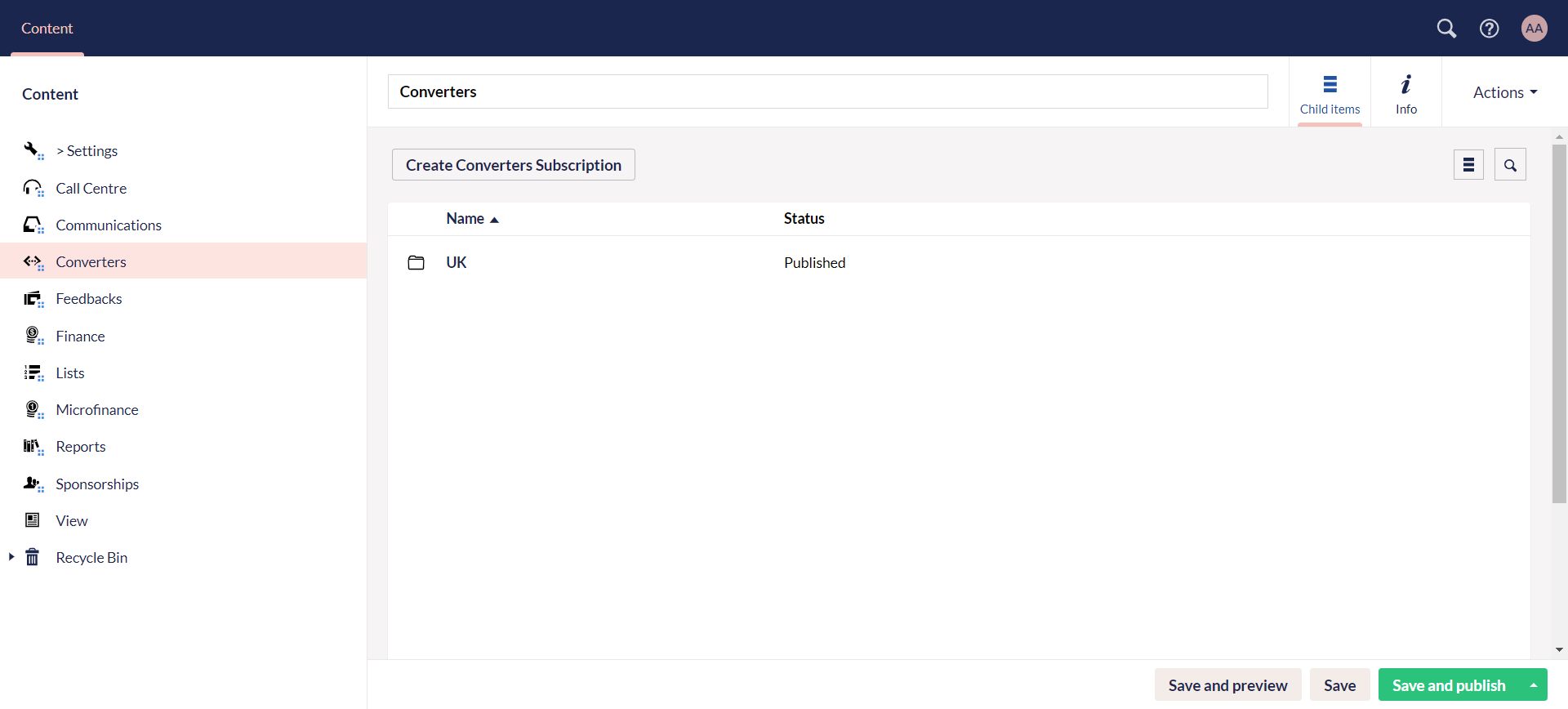
Task: Switch list layout with the list view icon
Action: pyautogui.click(x=1468, y=164)
